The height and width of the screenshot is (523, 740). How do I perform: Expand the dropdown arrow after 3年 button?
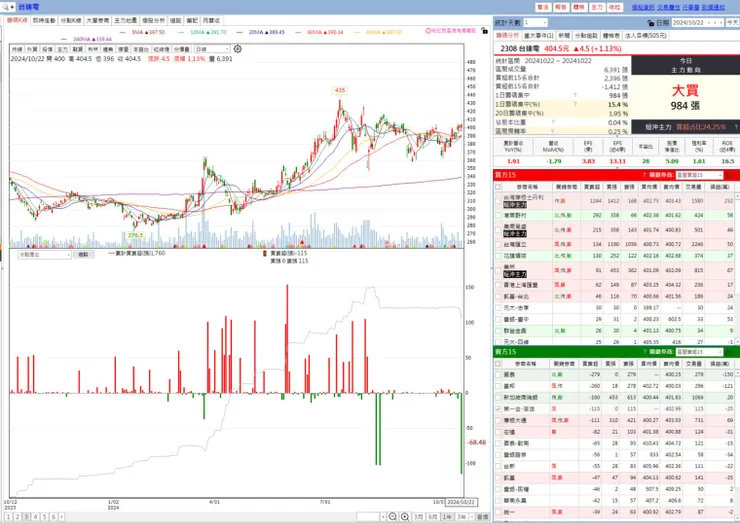click(471, 517)
